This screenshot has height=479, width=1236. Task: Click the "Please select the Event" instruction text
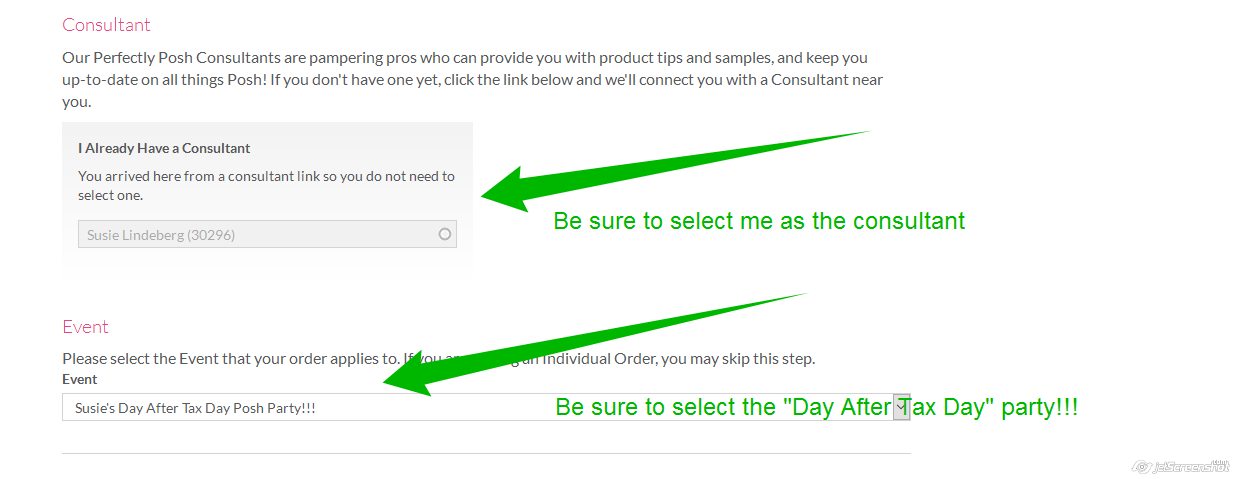pos(220,358)
